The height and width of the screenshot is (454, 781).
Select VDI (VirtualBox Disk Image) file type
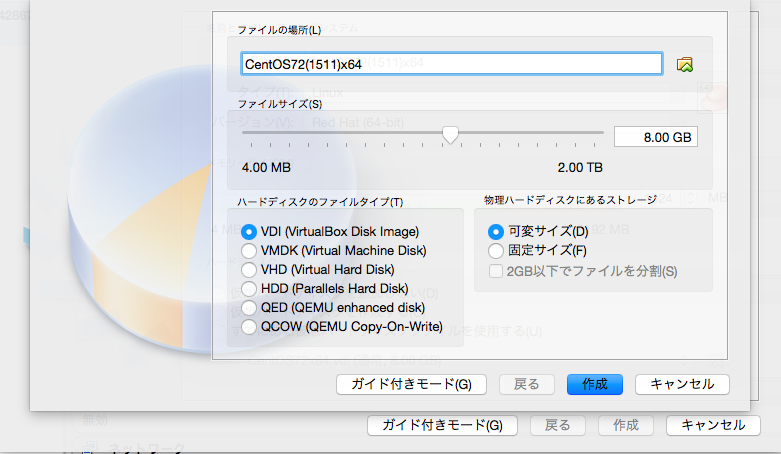coord(249,232)
